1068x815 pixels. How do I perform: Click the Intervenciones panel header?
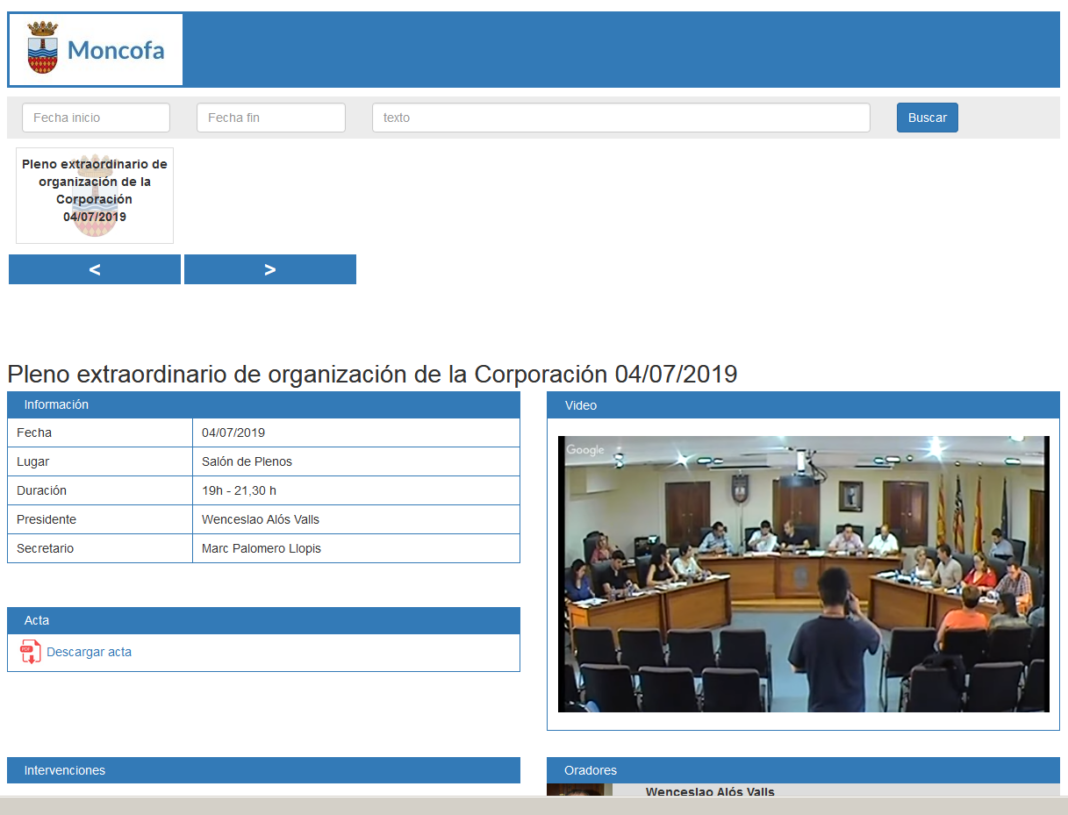click(263, 770)
